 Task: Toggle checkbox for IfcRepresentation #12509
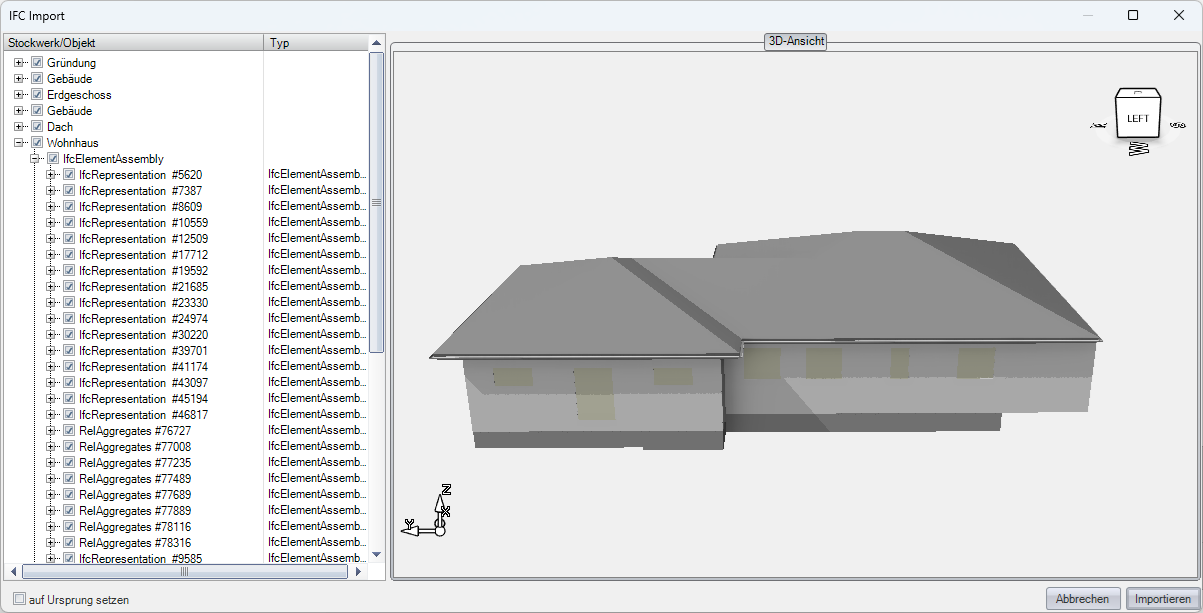(x=69, y=239)
